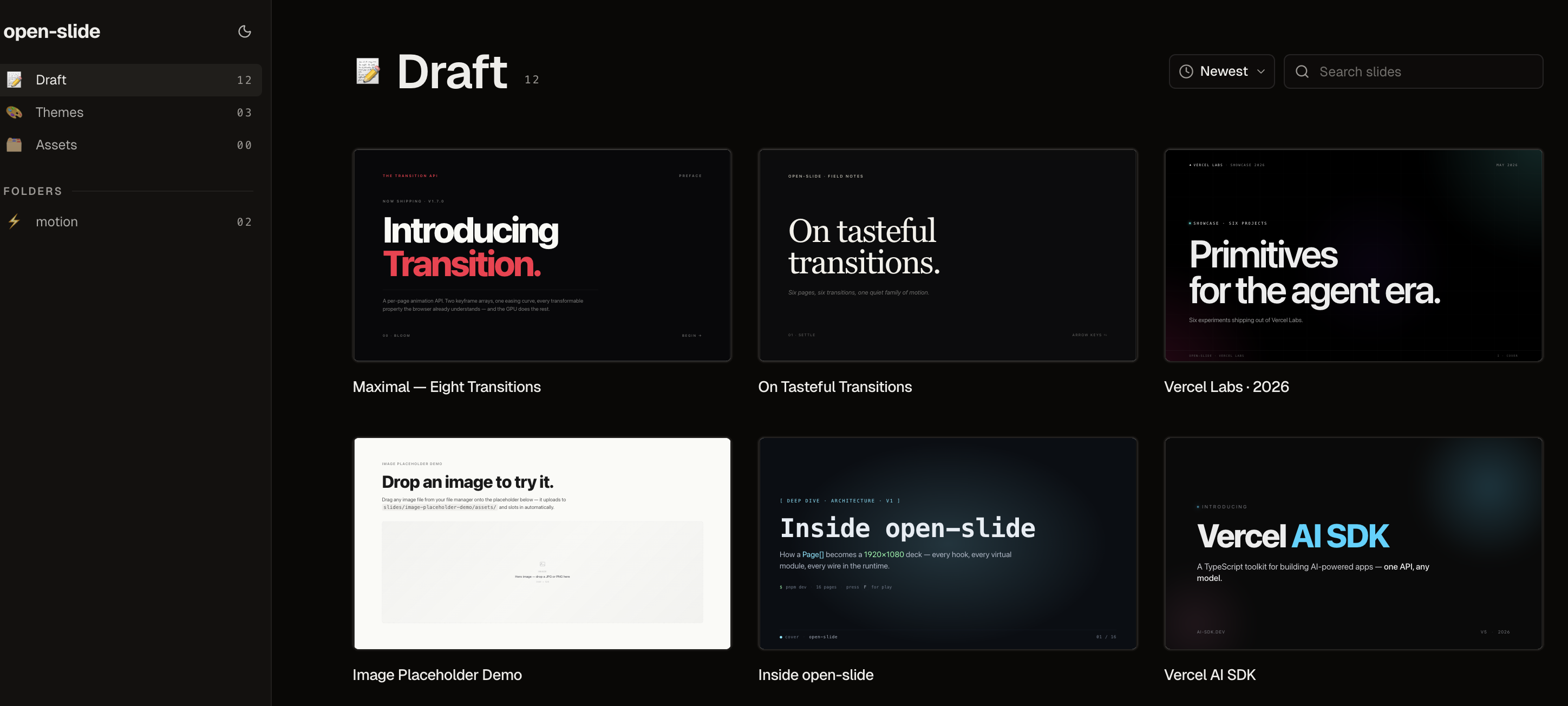Screen dimensions: 1568x706
Task: Click the On Tasteful Transitions title
Action: click(x=834, y=387)
